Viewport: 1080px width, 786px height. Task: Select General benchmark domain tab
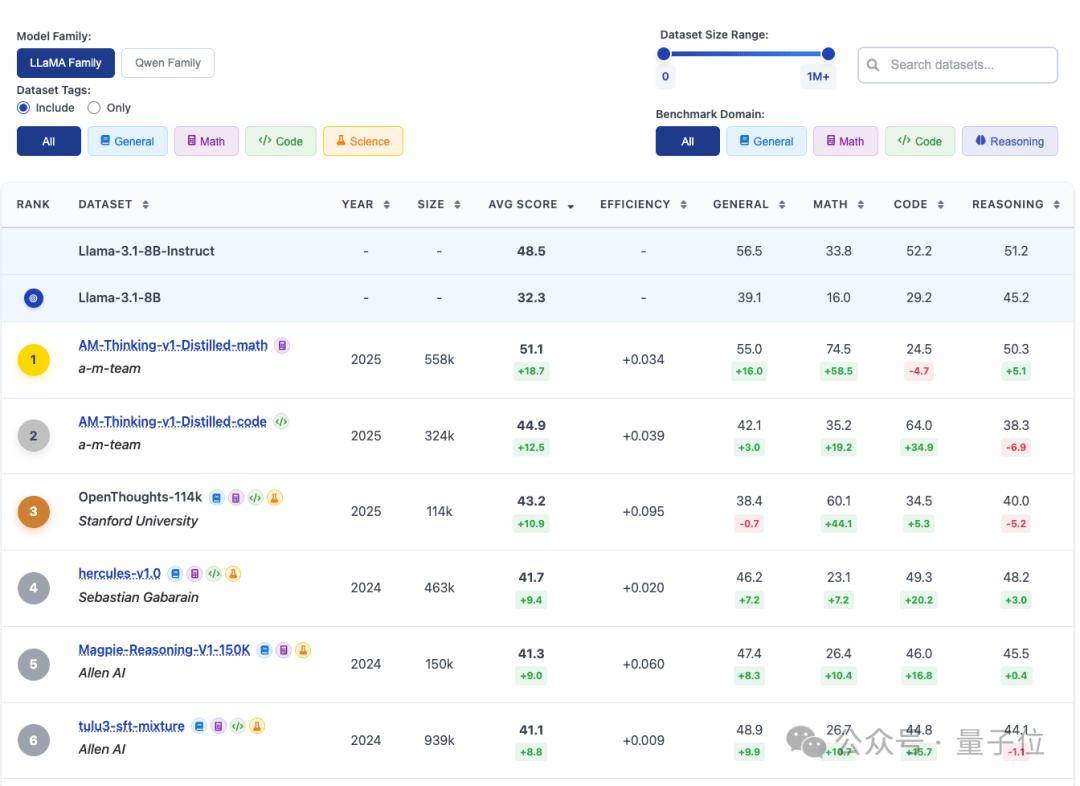766,141
